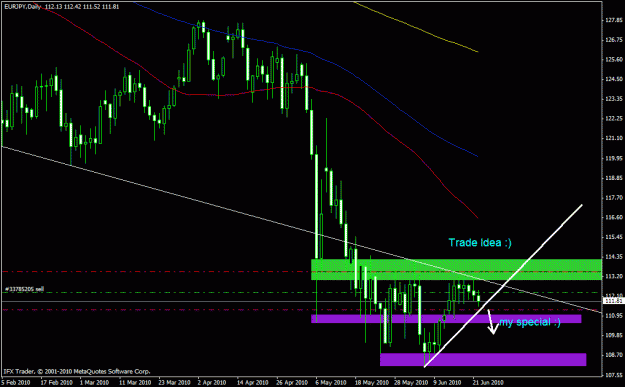Select the 'Trade Idea :)' text label

coord(480,242)
